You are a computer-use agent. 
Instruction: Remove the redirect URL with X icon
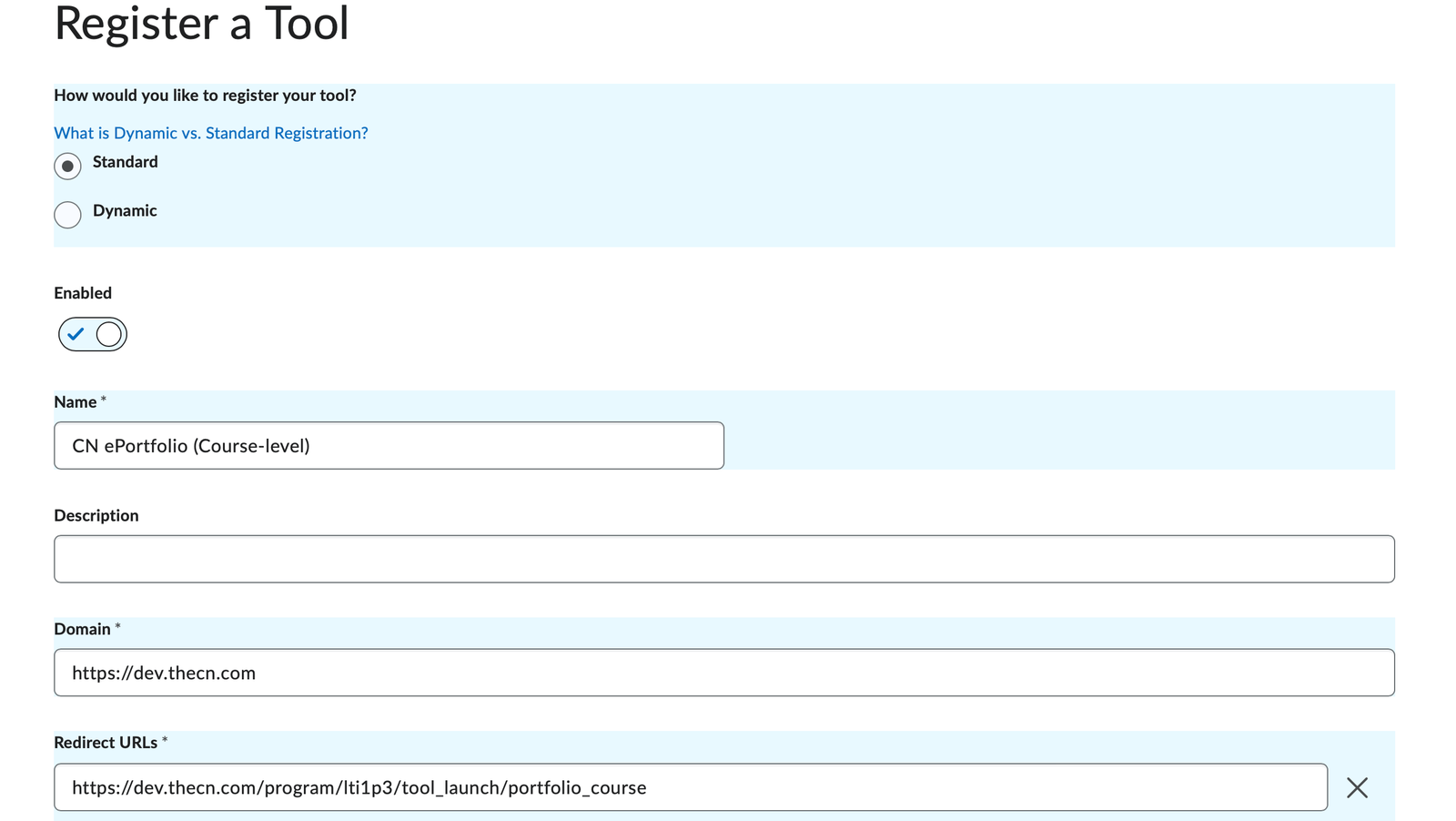1357,787
